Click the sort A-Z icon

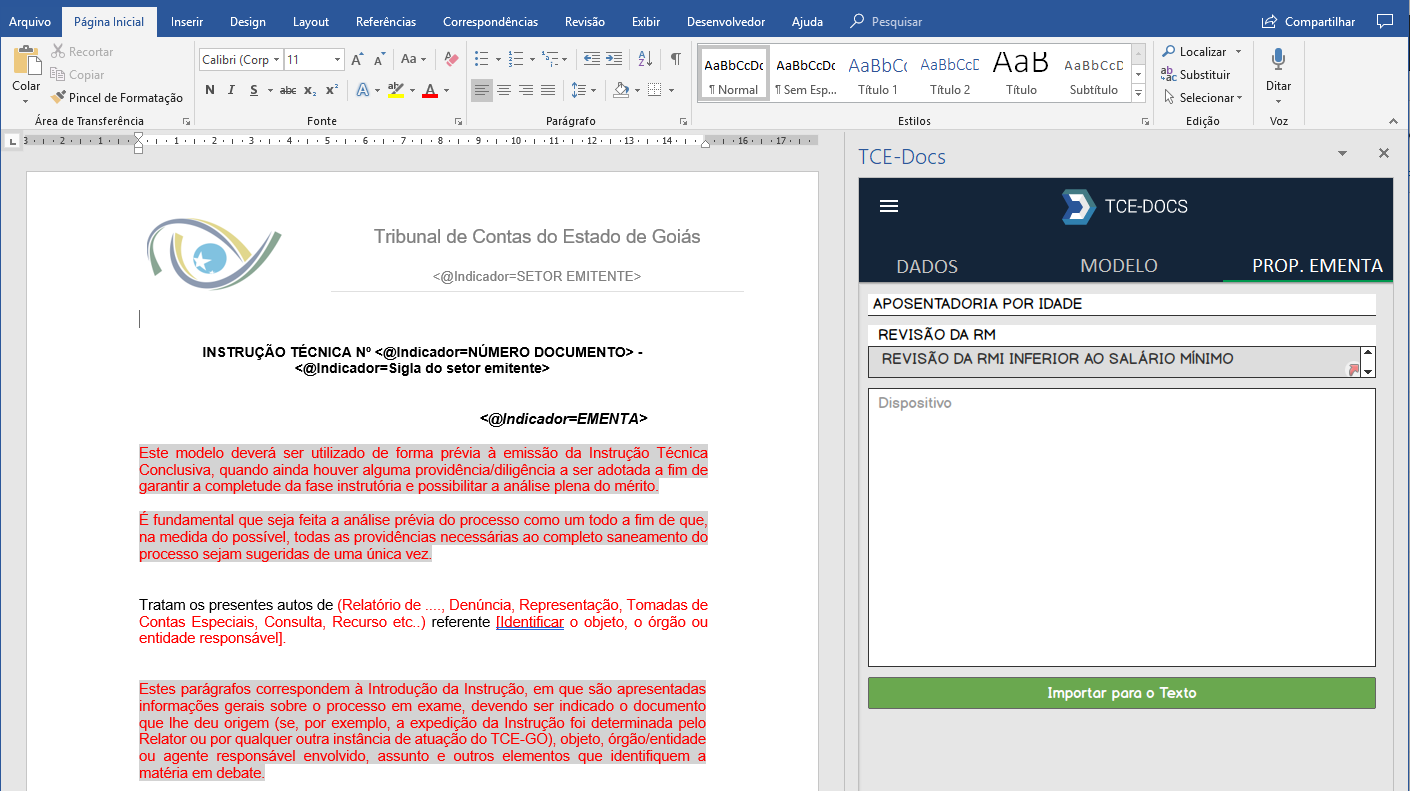click(644, 59)
